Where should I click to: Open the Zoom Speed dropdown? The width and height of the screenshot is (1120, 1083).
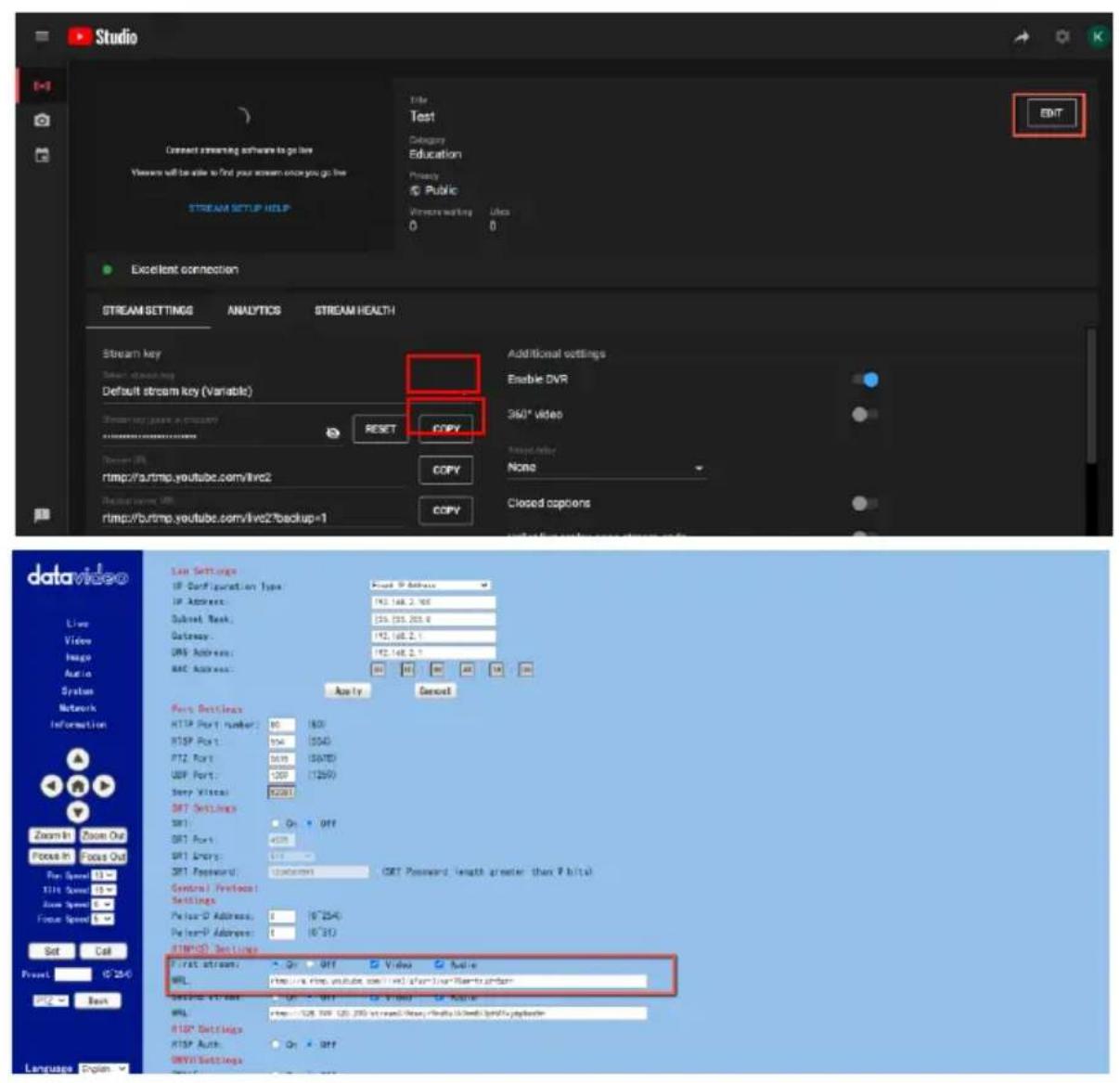102,904
